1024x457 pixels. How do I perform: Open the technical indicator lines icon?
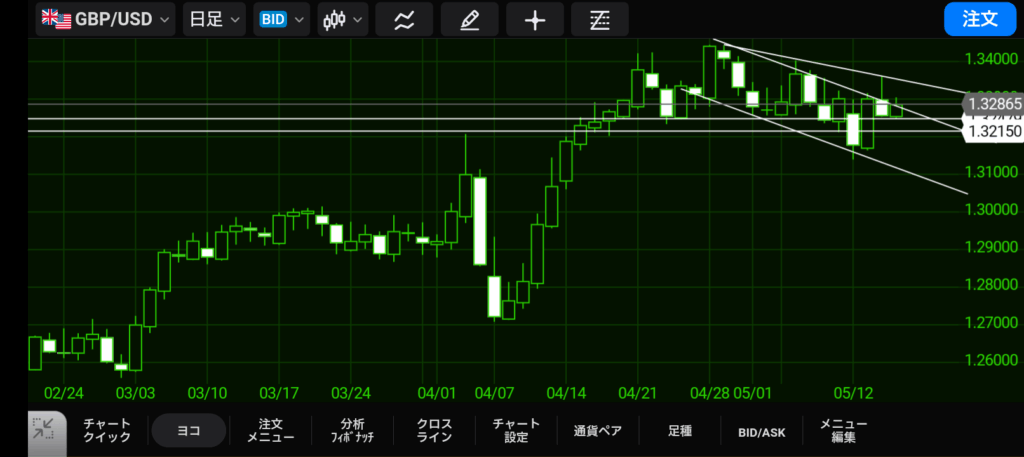(x=404, y=19)
